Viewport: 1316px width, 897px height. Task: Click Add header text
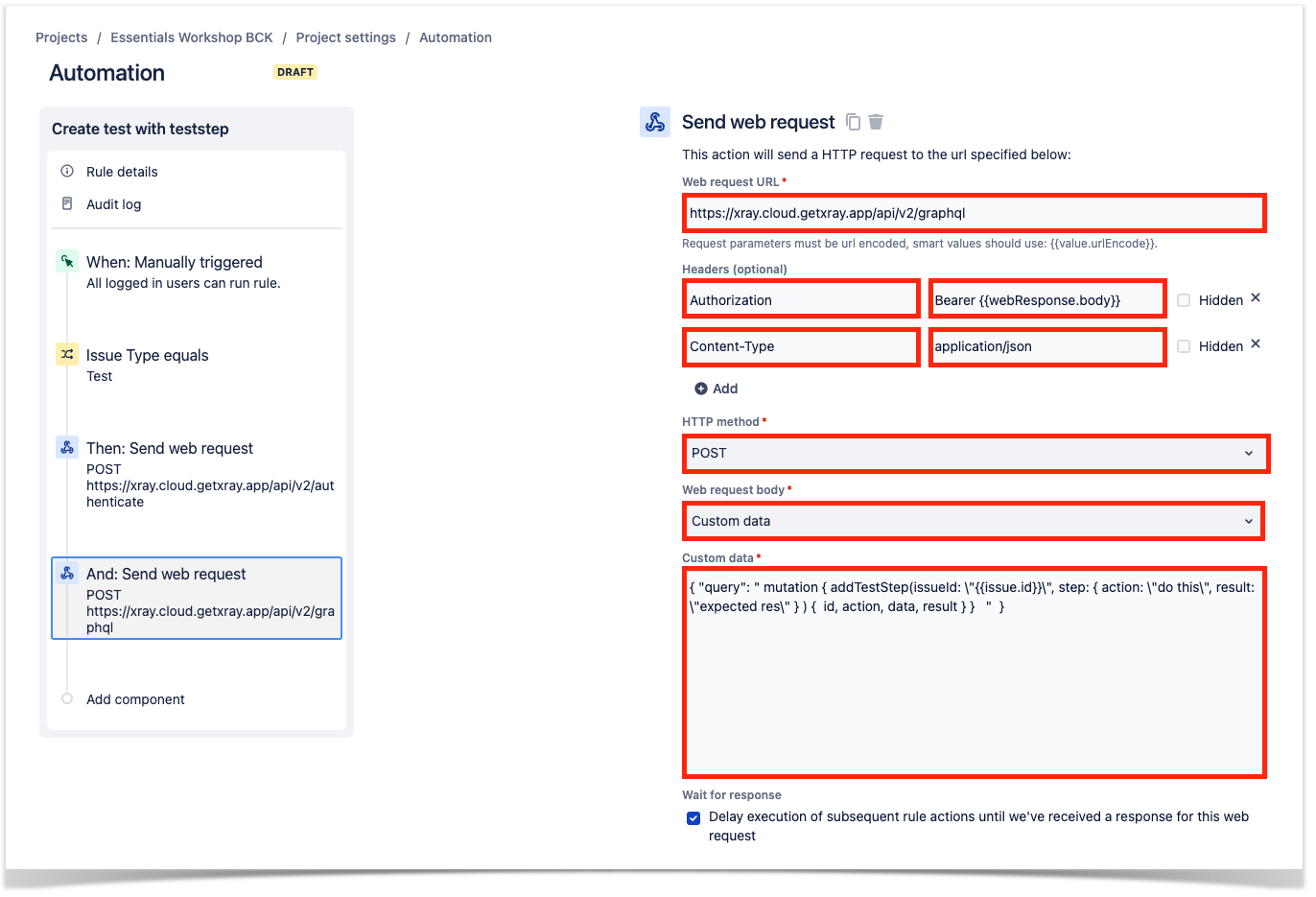725,389
